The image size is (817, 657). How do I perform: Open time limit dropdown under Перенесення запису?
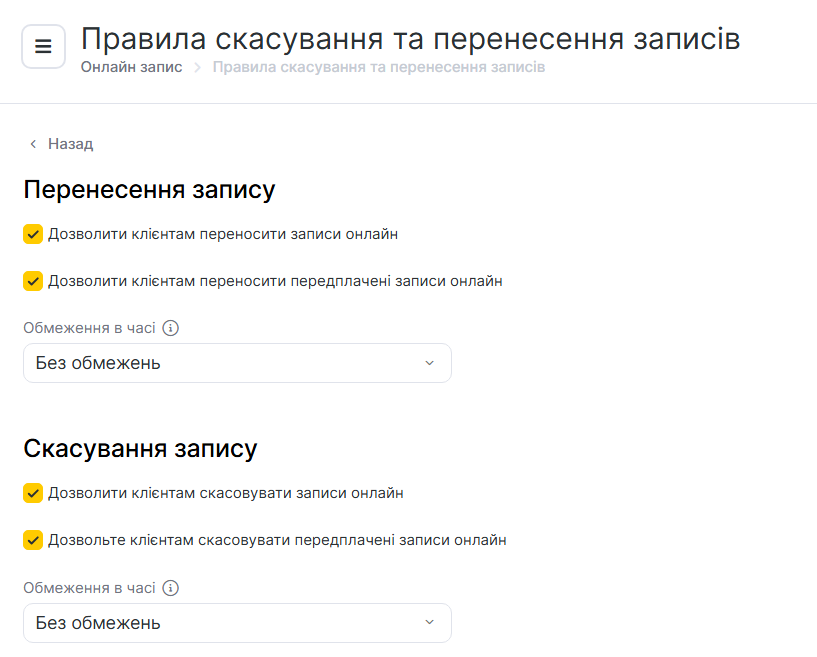pos(237,363)
